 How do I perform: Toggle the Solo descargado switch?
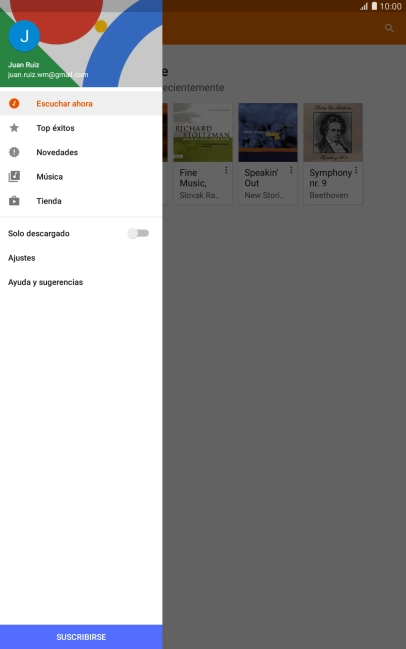tap(138, 233)
